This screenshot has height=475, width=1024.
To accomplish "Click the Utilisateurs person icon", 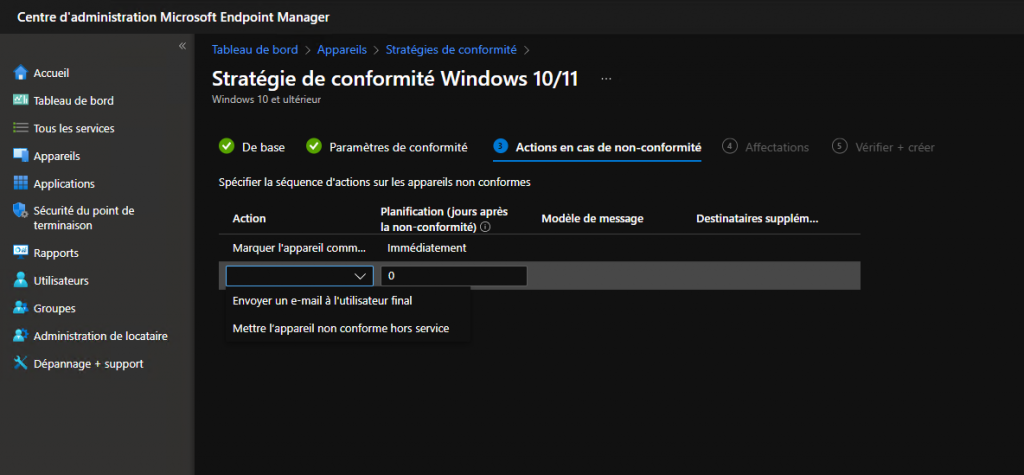I will 21,280.
